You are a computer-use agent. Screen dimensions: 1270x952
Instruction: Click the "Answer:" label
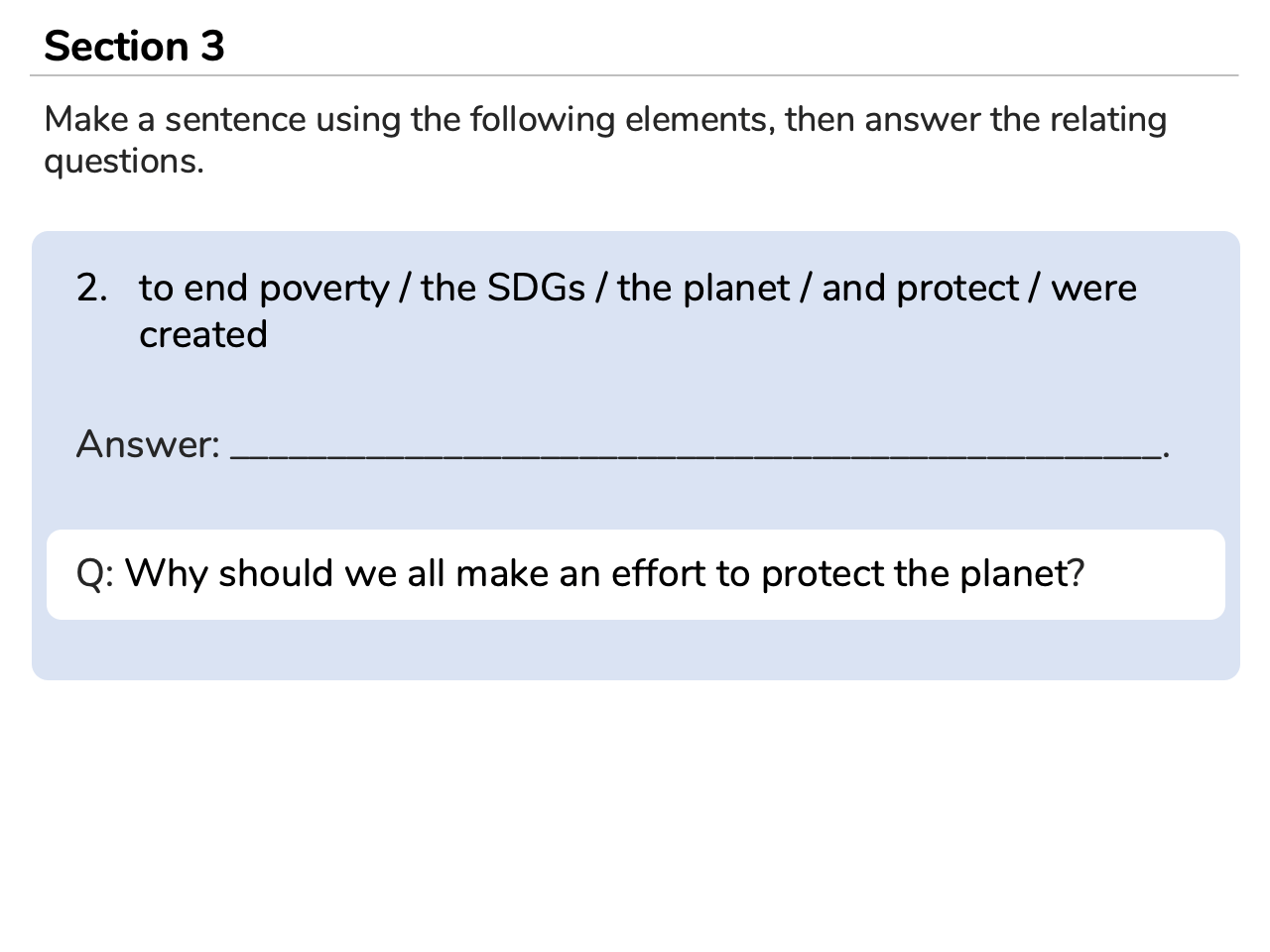tap(148, 444)
